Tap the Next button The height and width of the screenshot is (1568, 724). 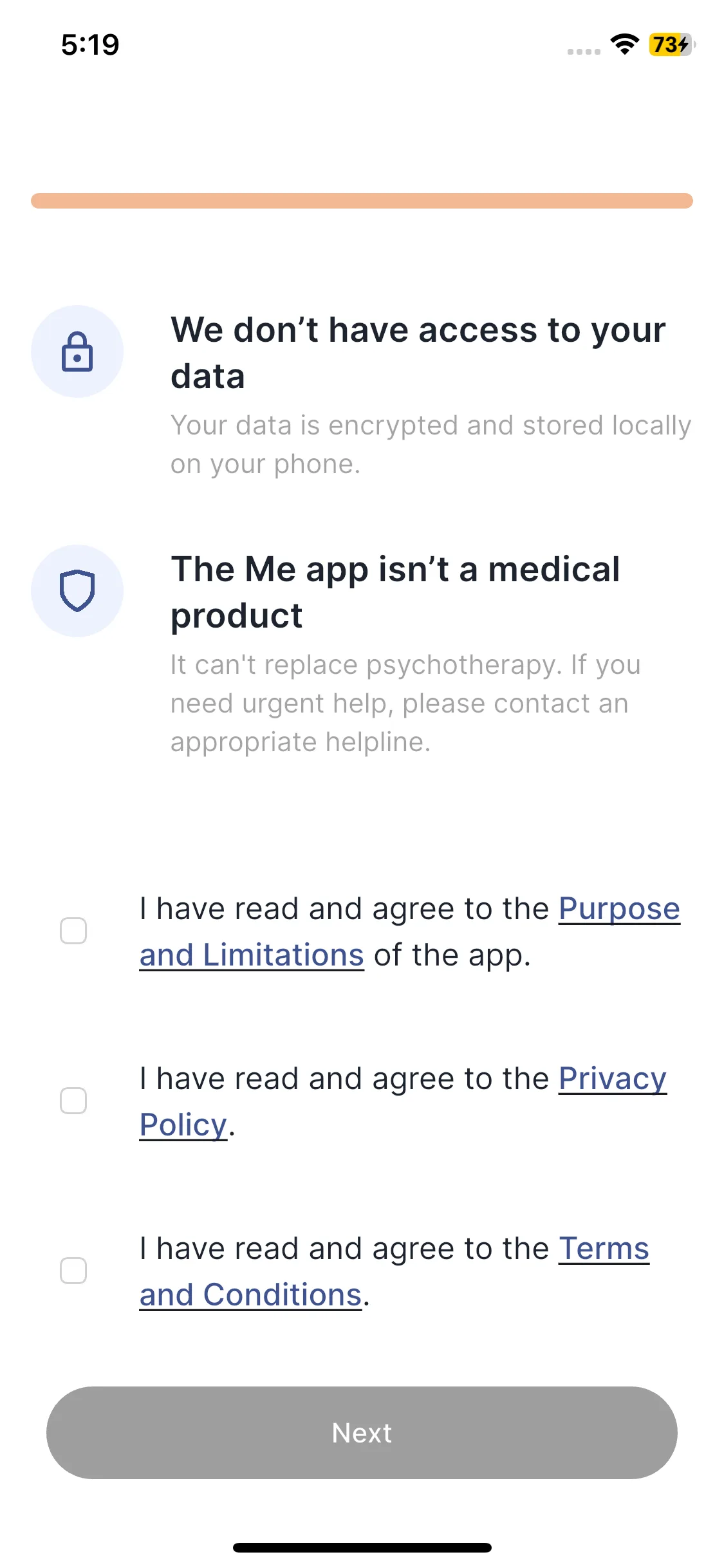point(362,1433)
